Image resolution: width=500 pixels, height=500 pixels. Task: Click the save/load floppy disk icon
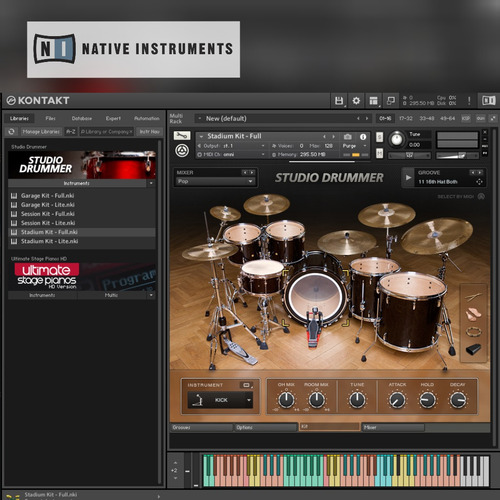[339, 101]
